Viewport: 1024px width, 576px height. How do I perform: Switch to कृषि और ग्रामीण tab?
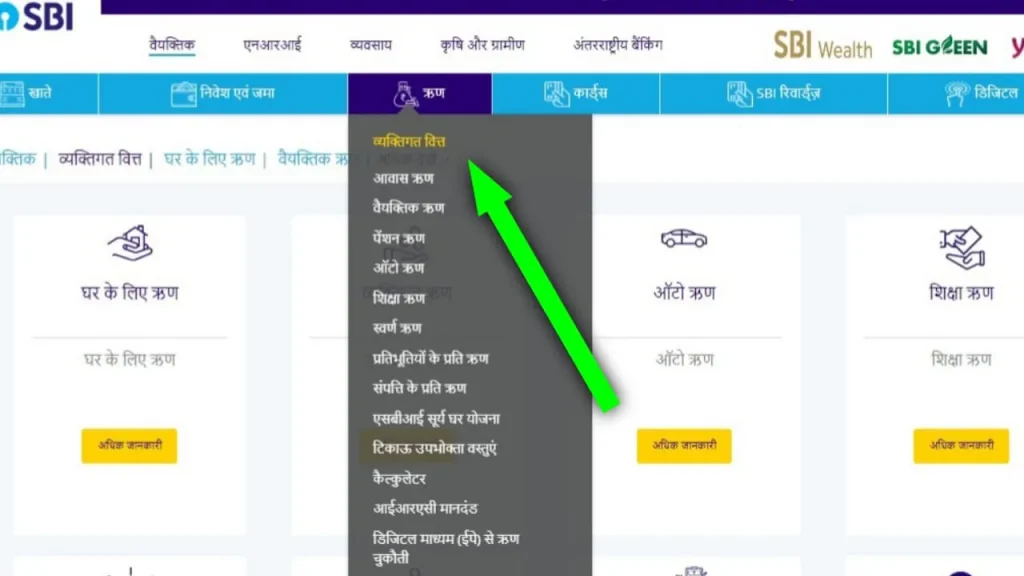(483, 45)
